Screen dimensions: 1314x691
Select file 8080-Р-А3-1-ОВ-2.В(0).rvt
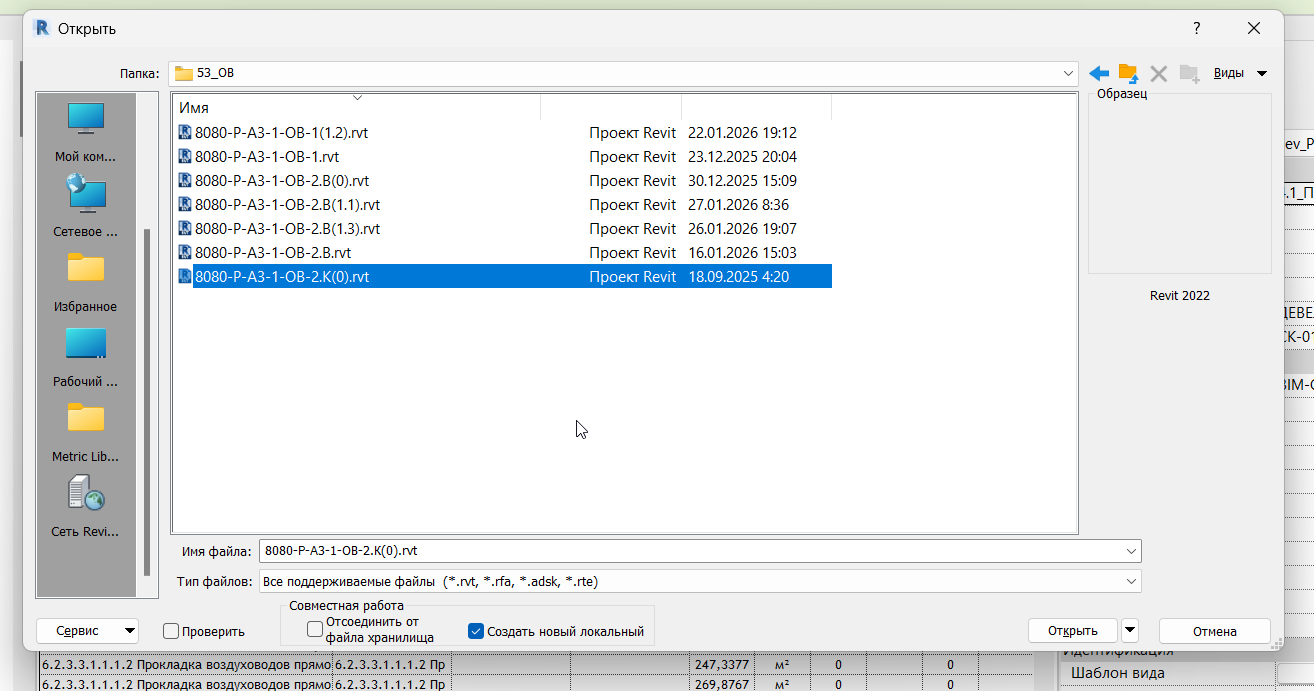click(282, 180)
